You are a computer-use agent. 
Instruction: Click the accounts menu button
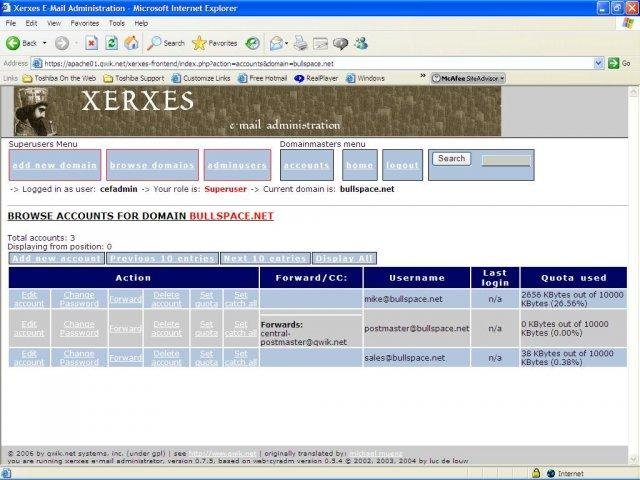[307, 165]
